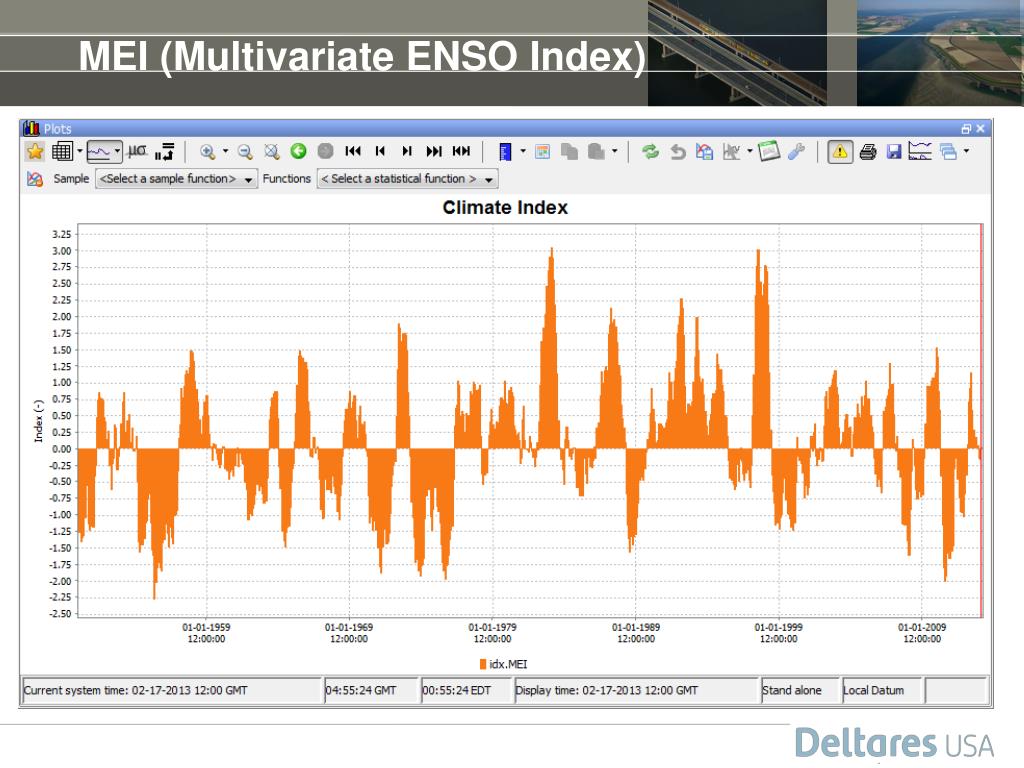Step forward one time step
Image resolution: width=1024 pixels, height=768 pixels.
pos(407,152)
